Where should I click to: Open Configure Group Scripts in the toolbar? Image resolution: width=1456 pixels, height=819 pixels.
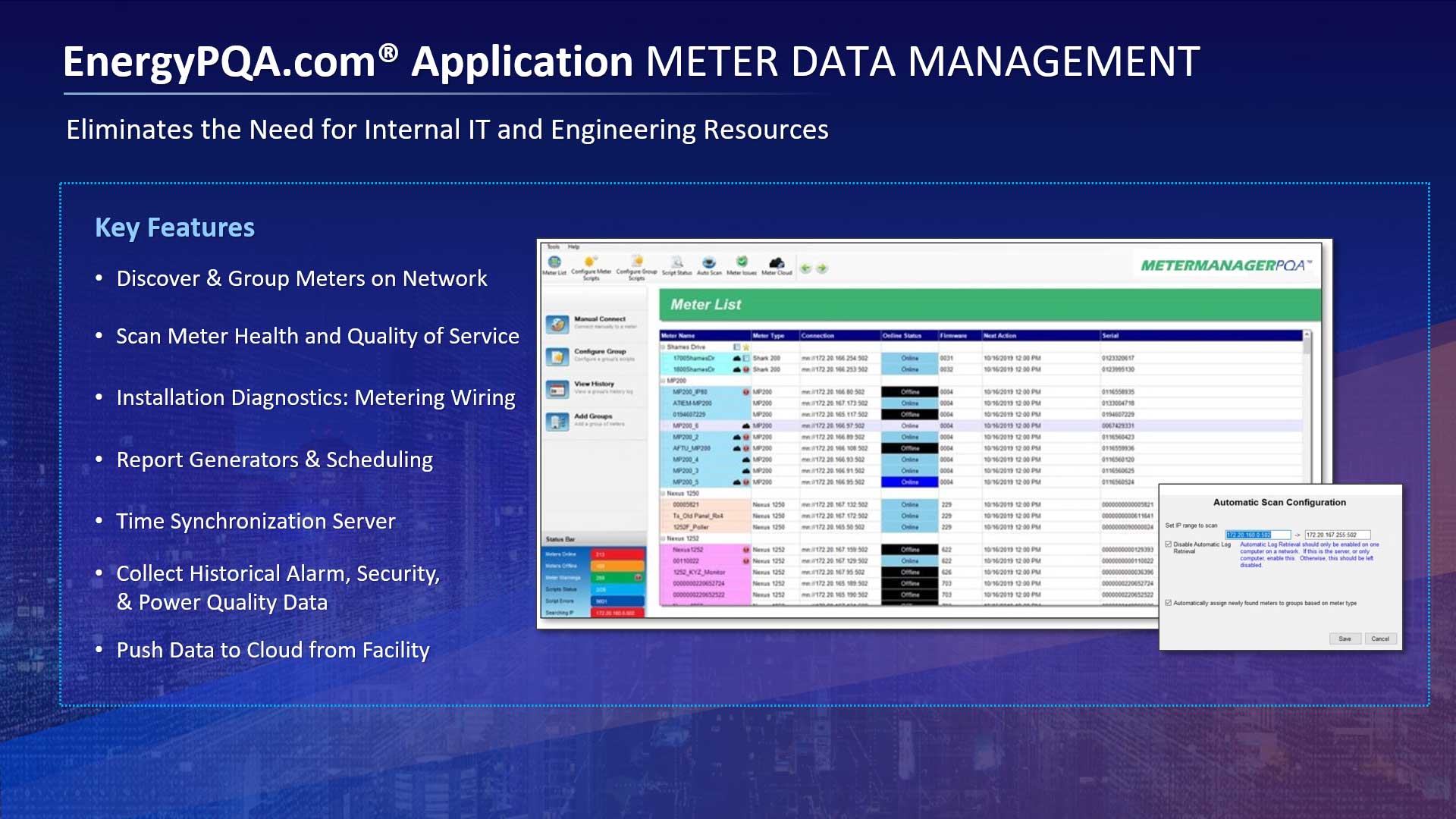tap(636, 267)
